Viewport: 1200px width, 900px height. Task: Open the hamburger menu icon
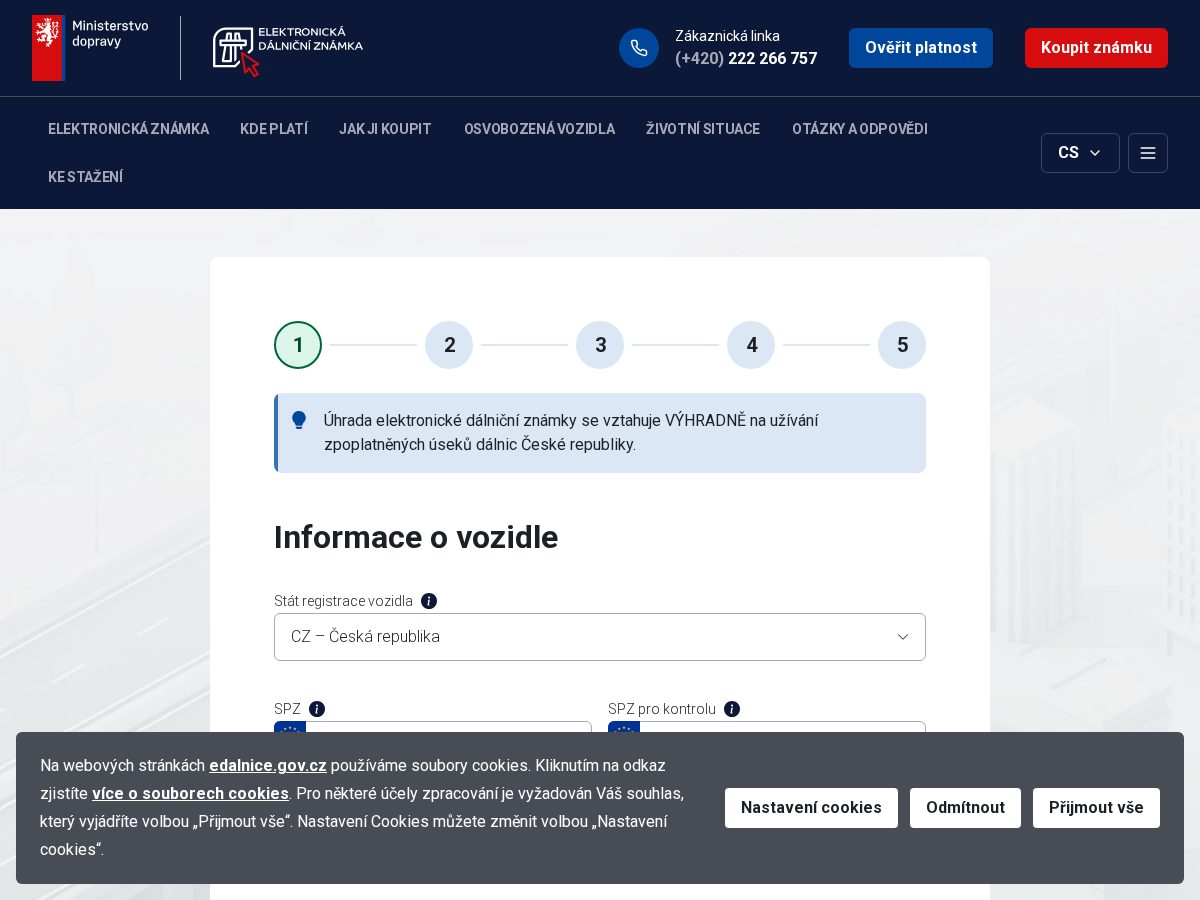tap(1148, 153)
